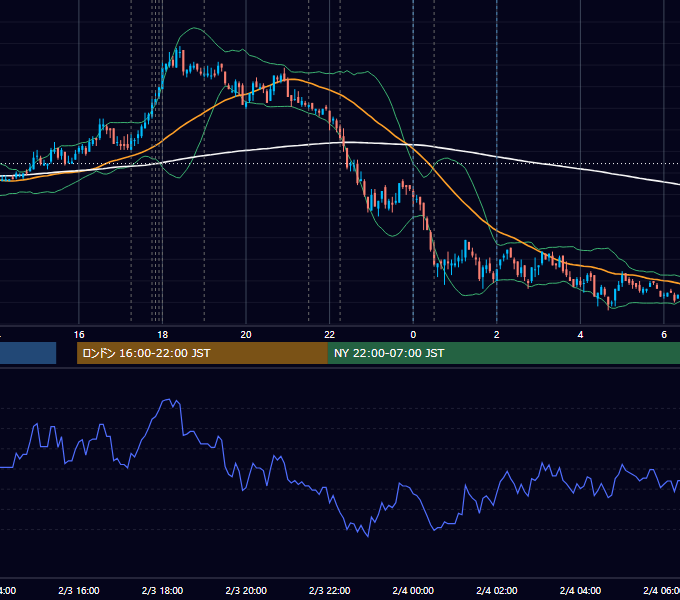Click the 2/3 20:00 label on bottom axis
680x600 pixels.
246,591
